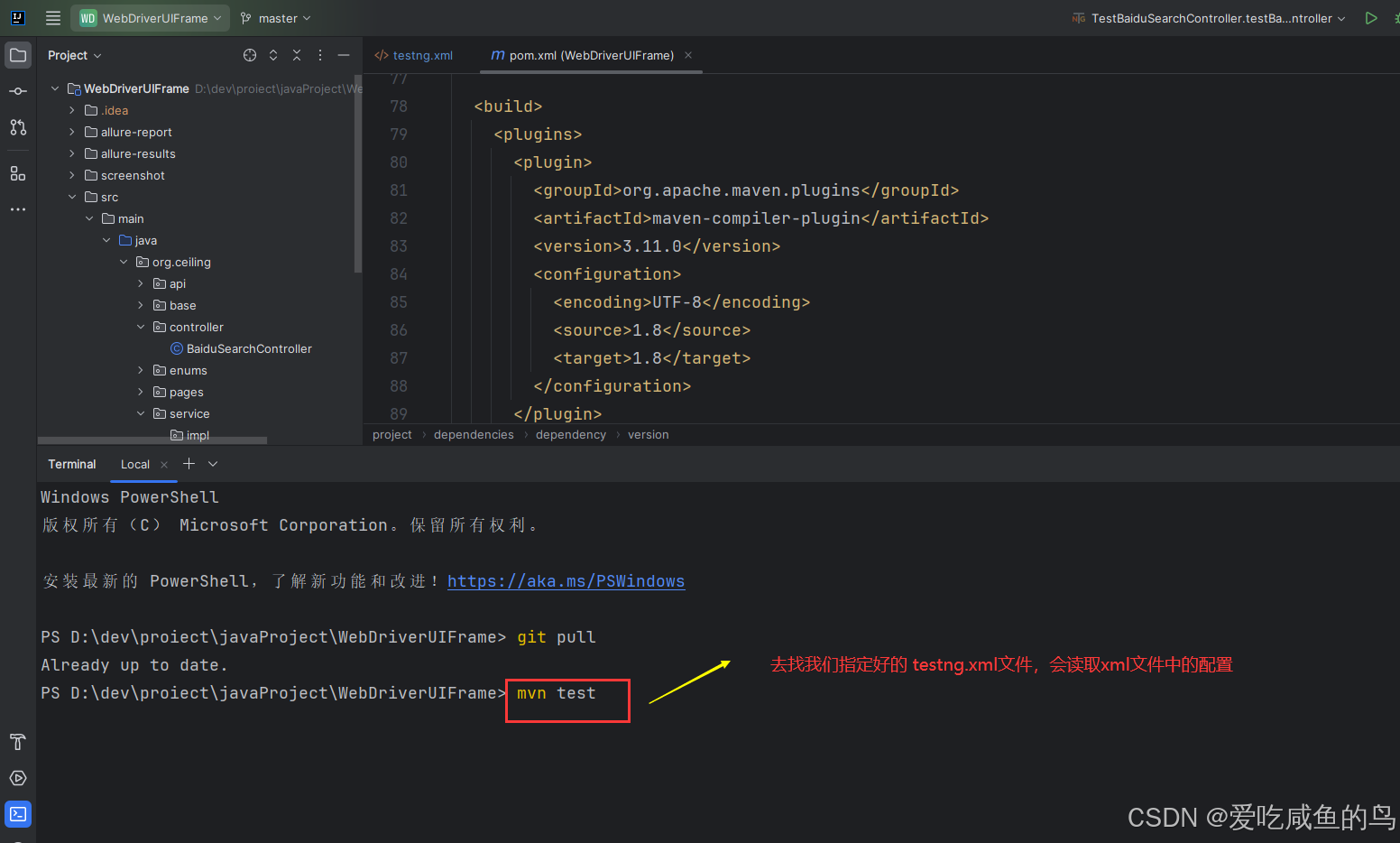
Task: Expand the .idea folder
Action: coord(72,110)
